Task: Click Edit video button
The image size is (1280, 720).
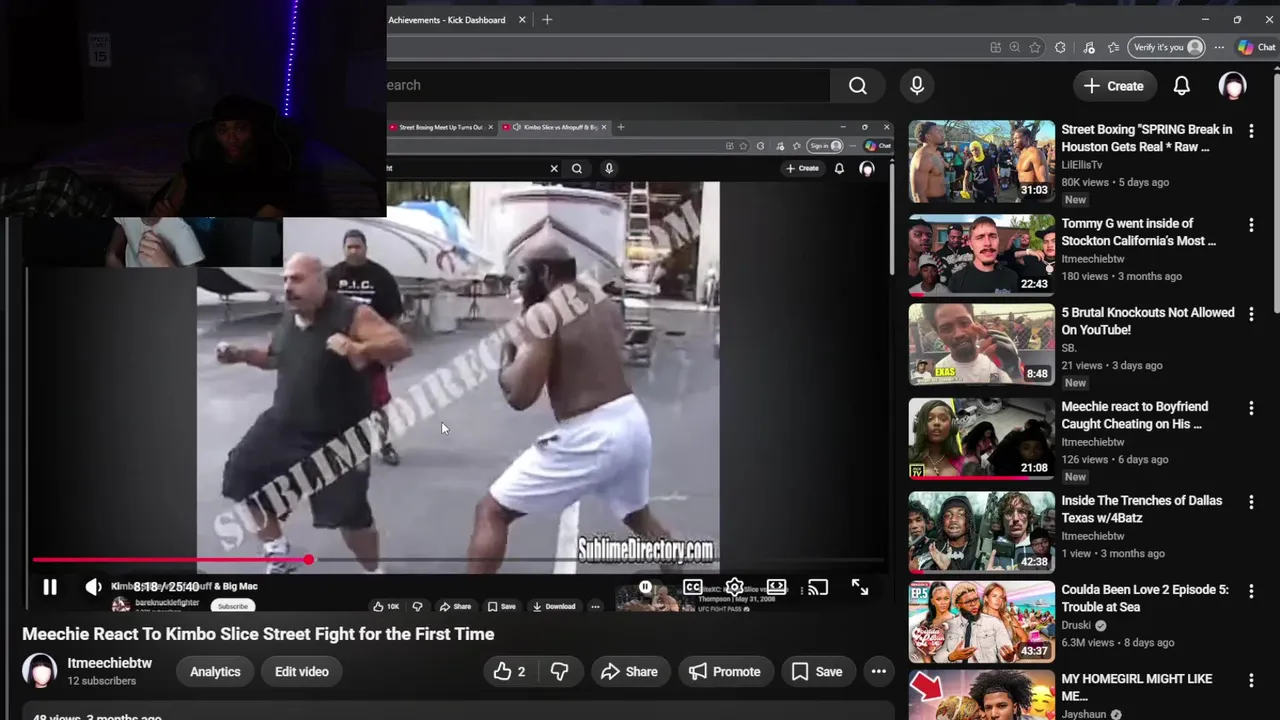Action: [x=302, y=672]
